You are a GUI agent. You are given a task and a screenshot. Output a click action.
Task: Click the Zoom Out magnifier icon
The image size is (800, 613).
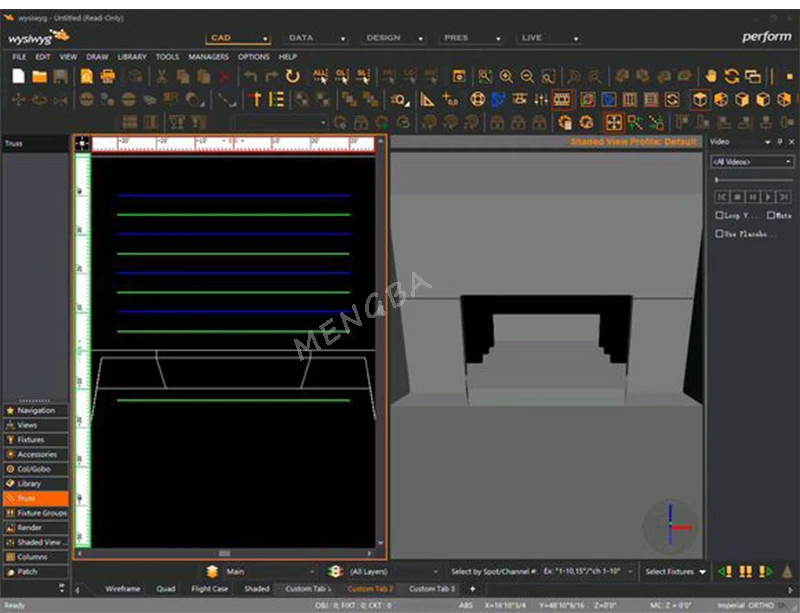pos(527,77)
